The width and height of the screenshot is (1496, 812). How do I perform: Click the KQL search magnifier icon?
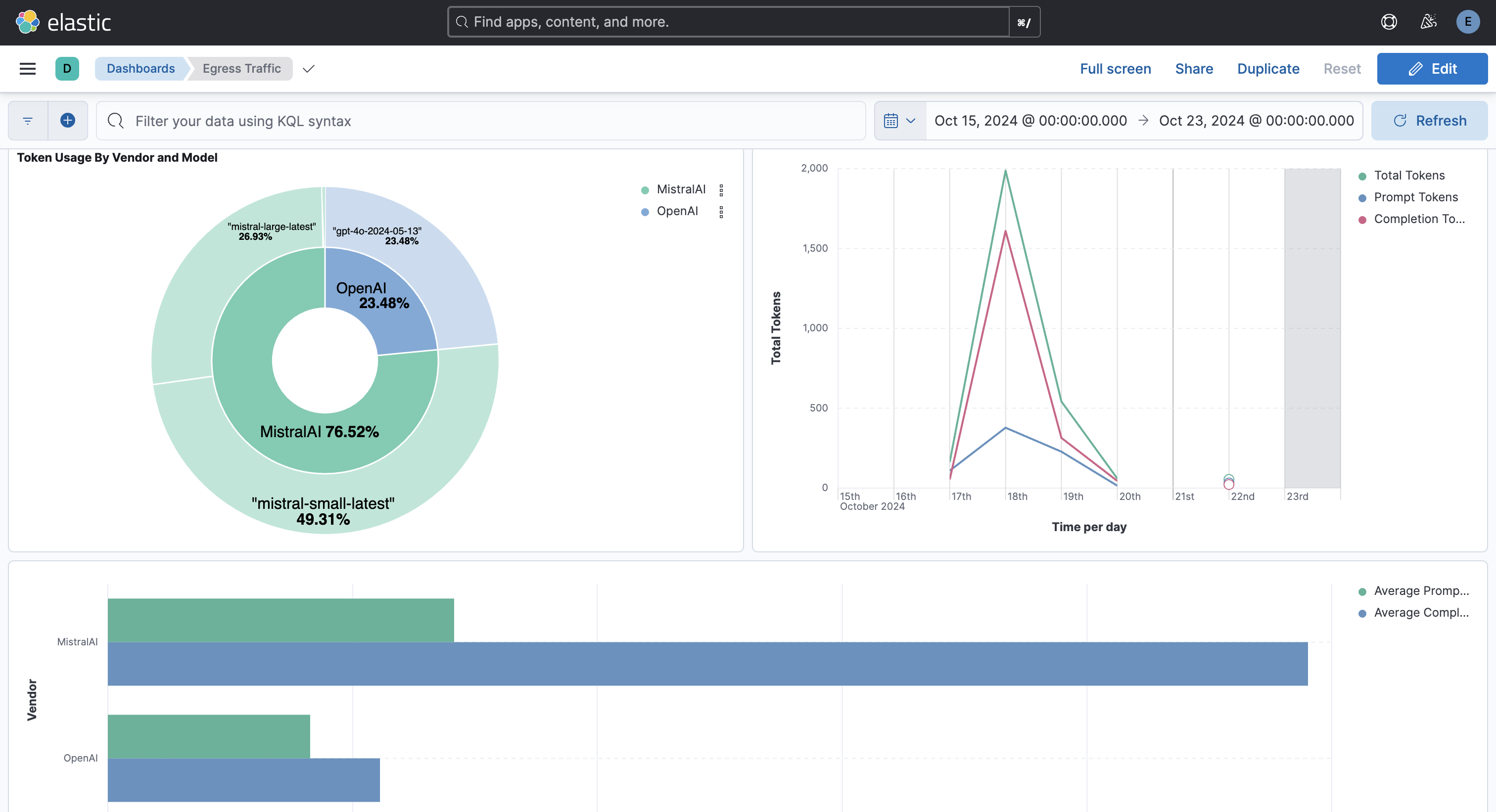pos(116,121)
